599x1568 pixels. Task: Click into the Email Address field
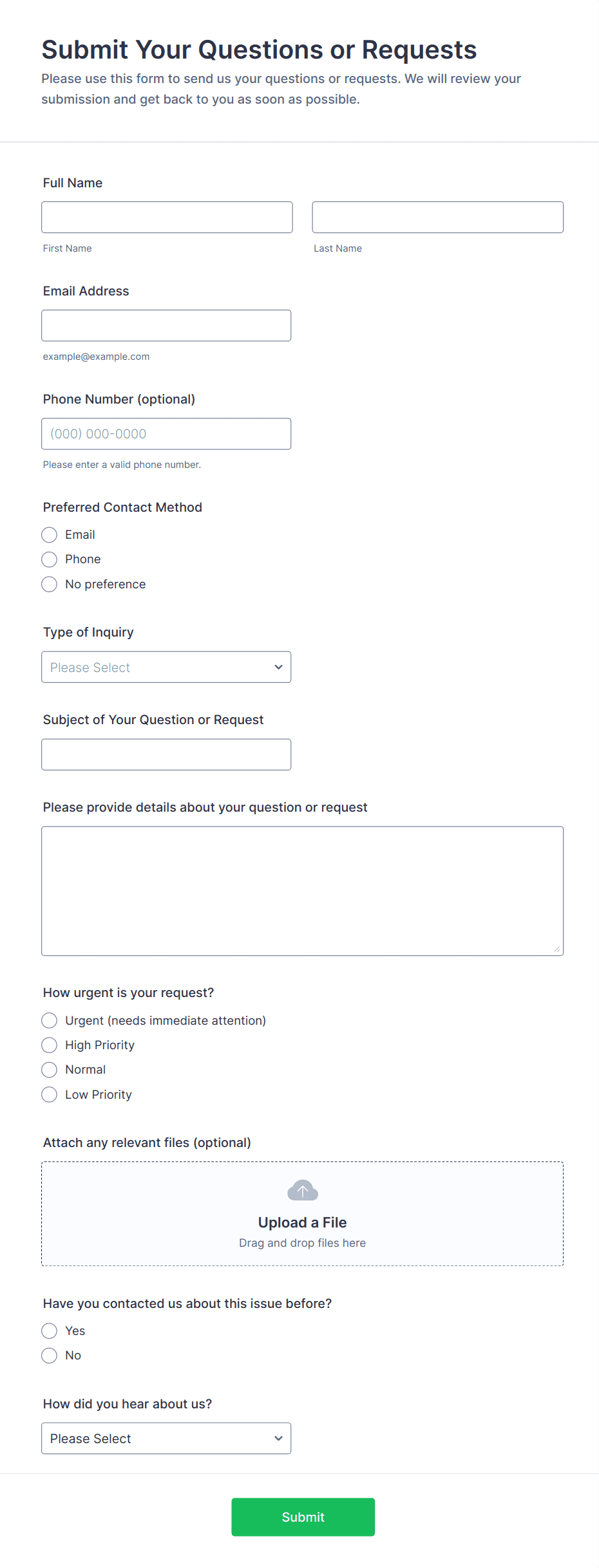166,326
